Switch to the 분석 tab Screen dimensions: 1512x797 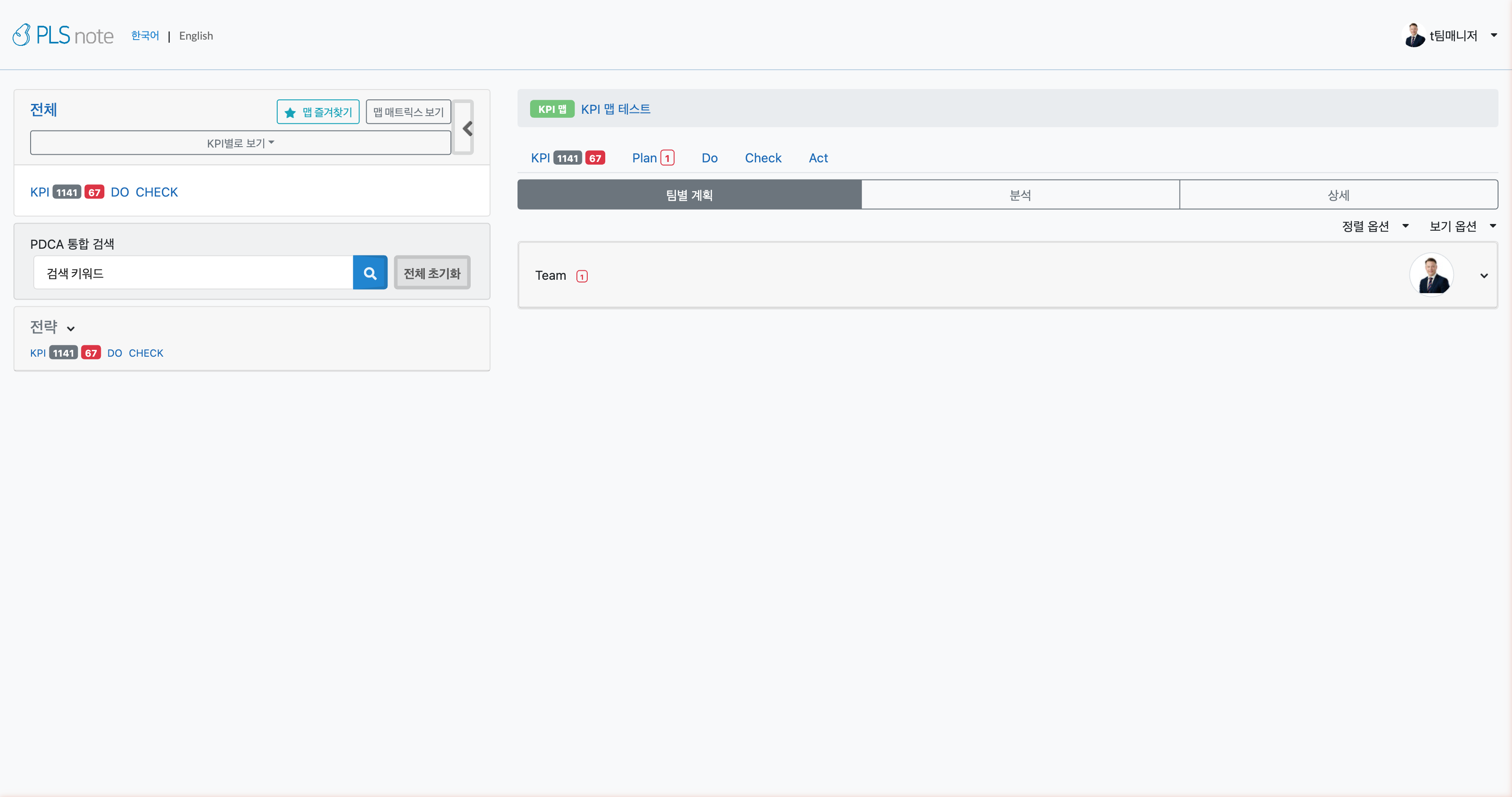coord(1020,195)
